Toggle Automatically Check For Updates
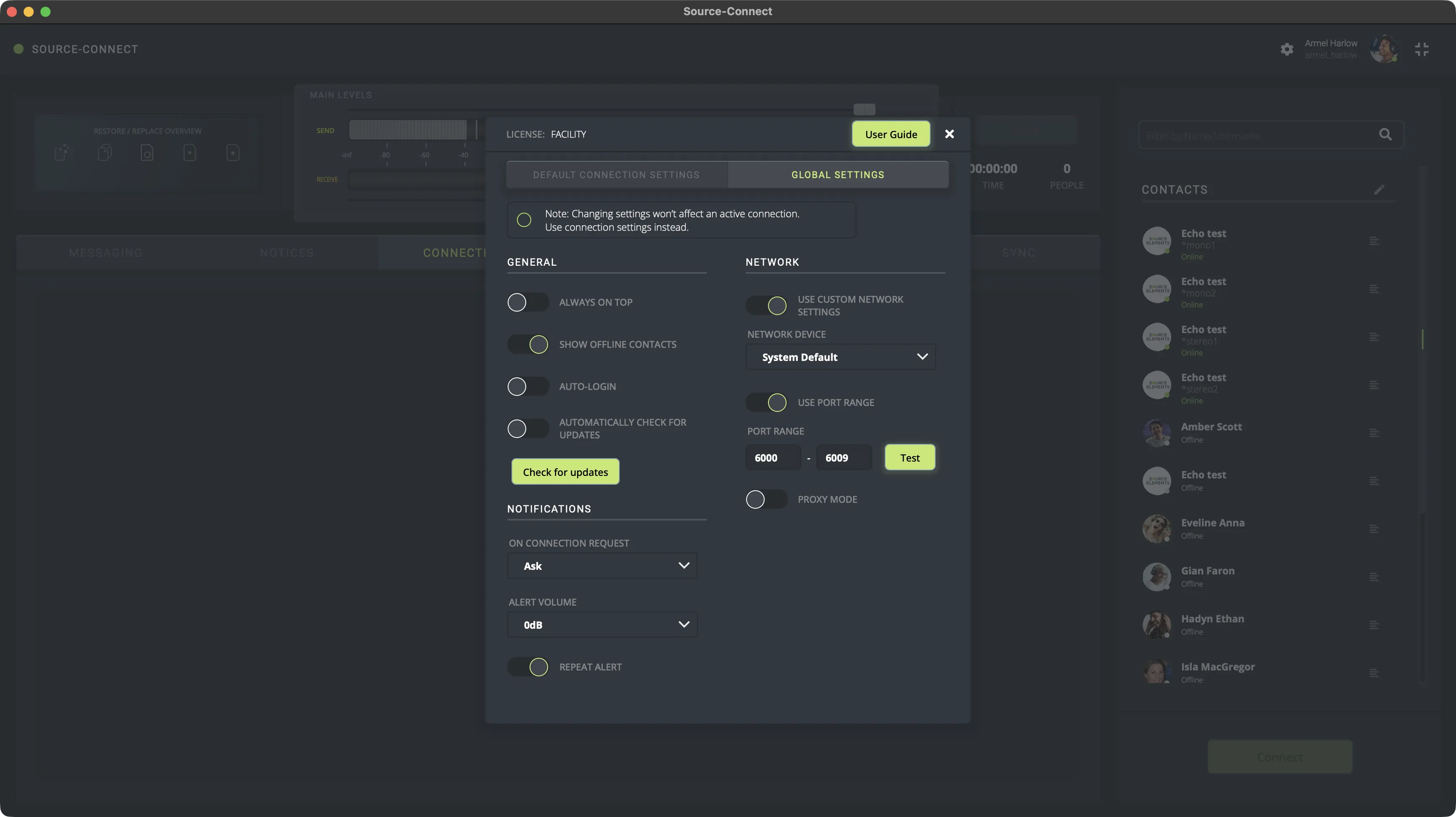This screenshot has height=817, width=1456. click(527, 429)
